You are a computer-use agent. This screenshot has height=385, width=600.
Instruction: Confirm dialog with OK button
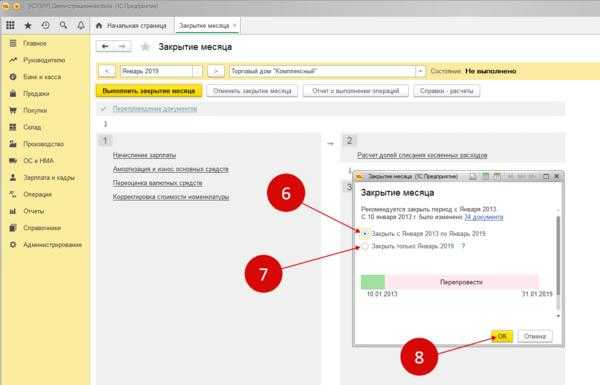coord(502,336)
